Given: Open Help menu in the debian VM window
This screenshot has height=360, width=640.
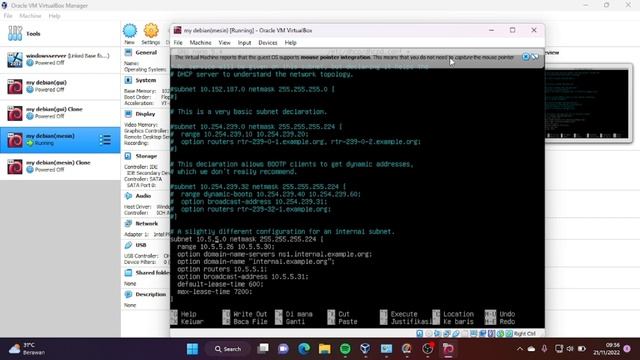Looking at the screenshot, I should 291,42.
